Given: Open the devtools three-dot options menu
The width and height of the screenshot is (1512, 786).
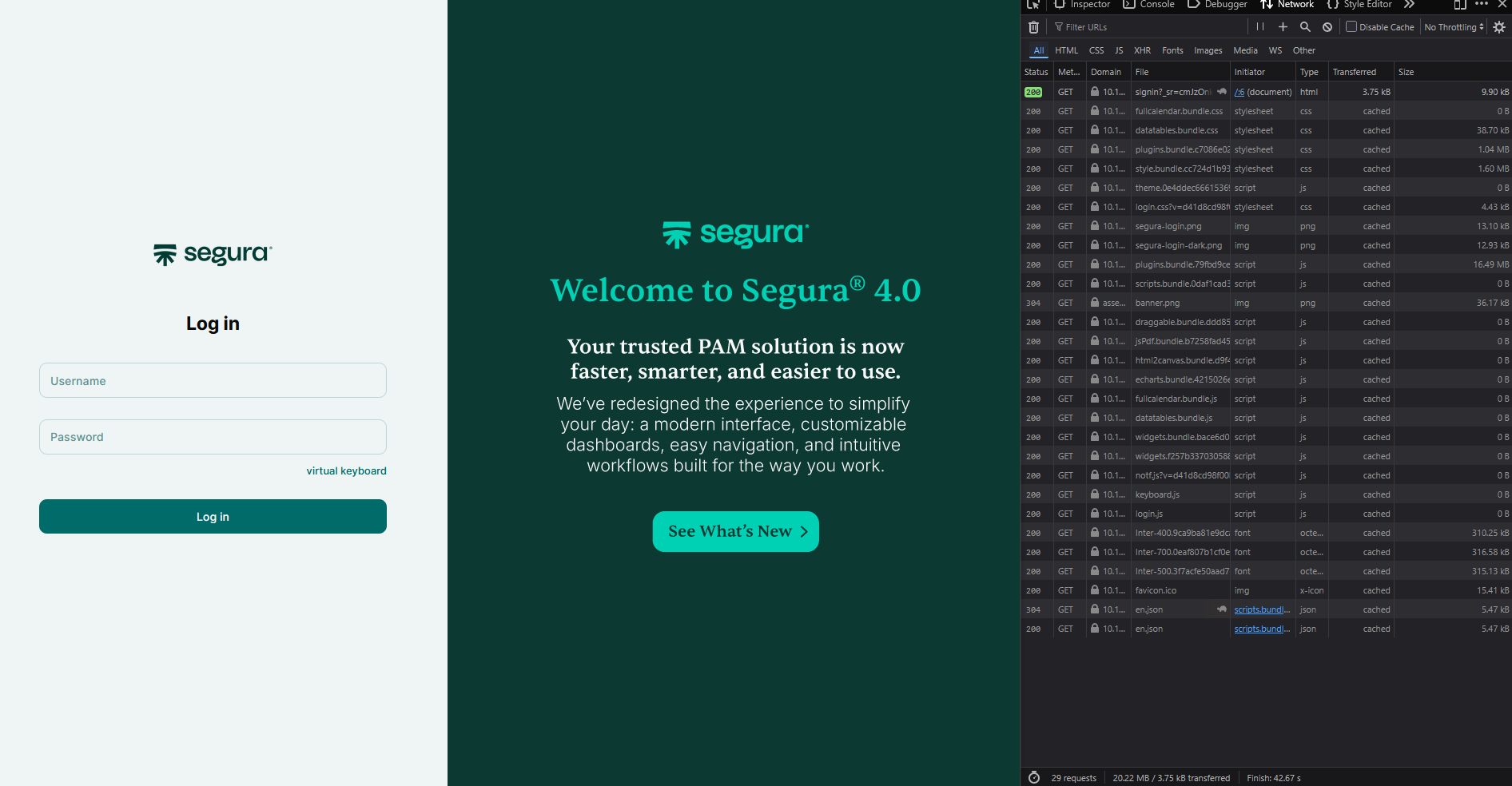Looking at the screenshot, I should [x=1481, y=5].
